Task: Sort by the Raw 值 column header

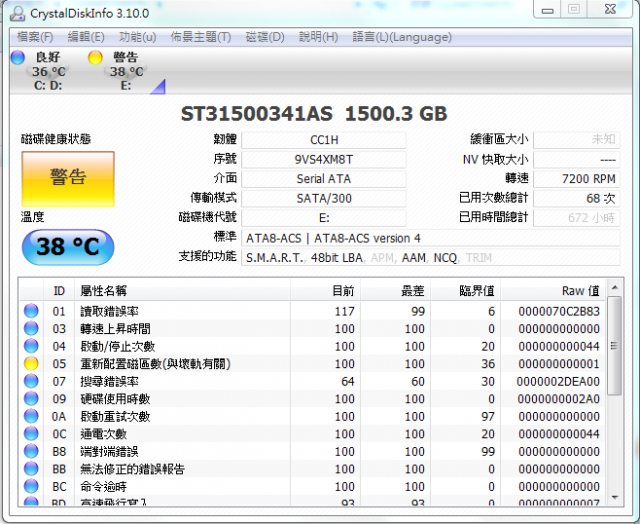Action: pos(553,291)
